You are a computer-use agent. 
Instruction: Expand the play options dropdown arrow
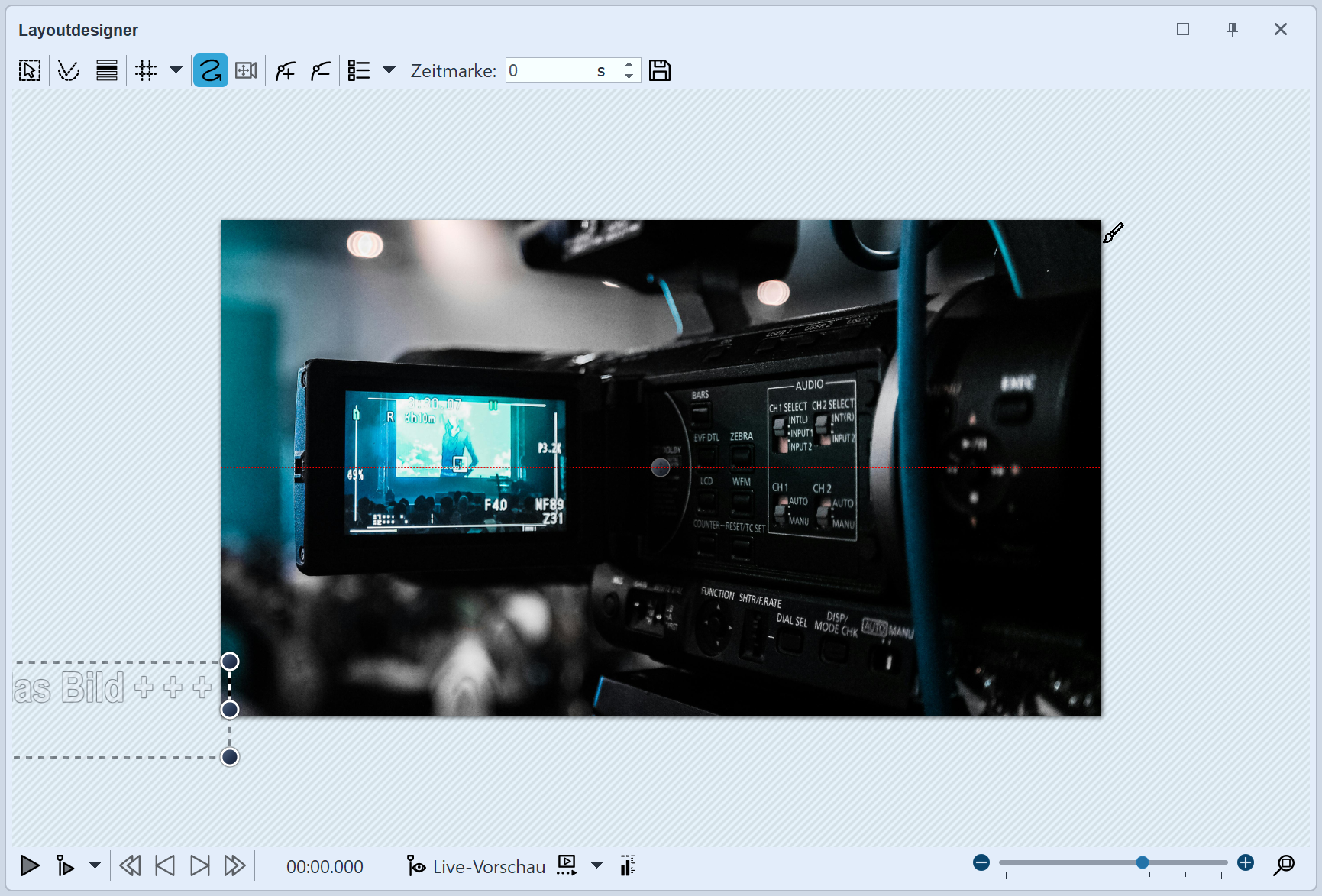point(95,865)
